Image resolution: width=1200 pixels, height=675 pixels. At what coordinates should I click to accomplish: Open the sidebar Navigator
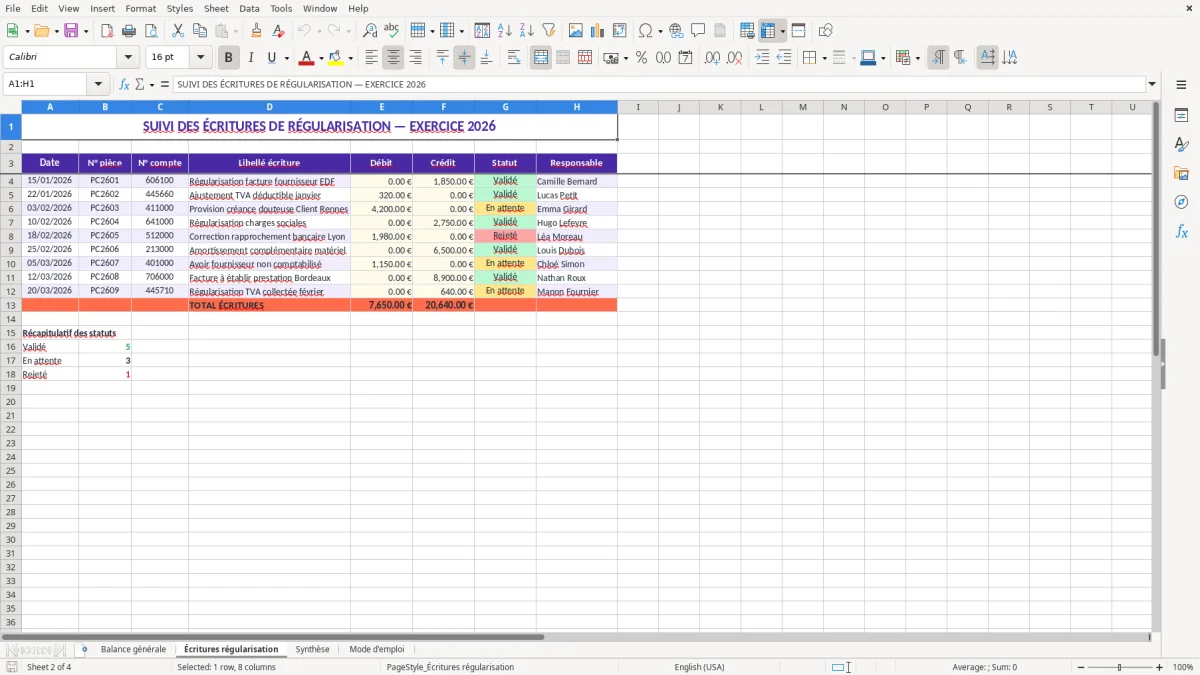pyautogui.click(x=1181, y=202)
